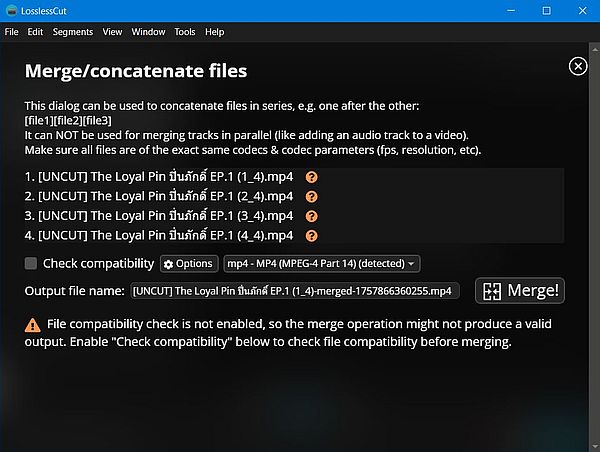Click help icon for file (2_4).mp4
This screenshot has width=600, height=452.
tap(311, 197)
